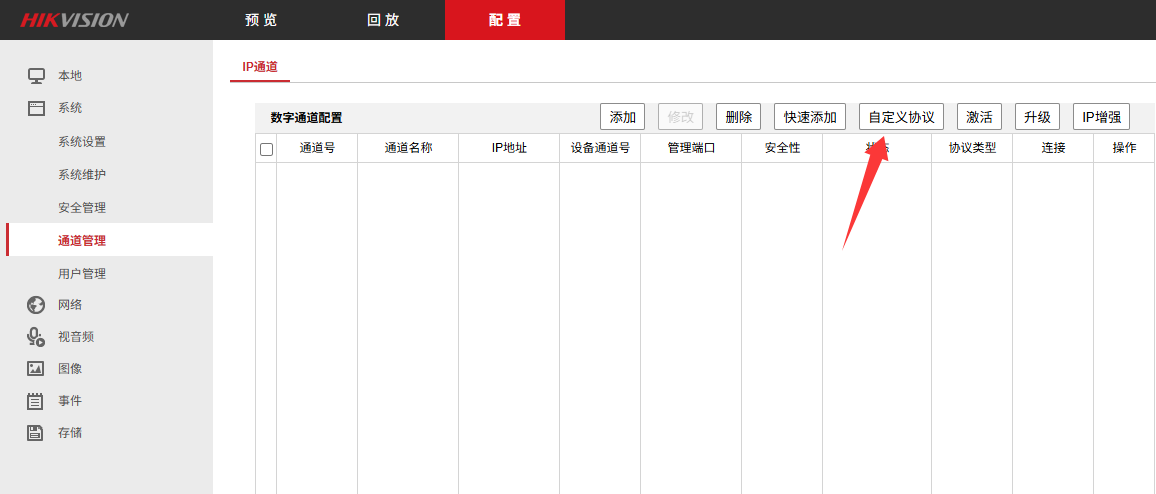Click the 添加 button
1156x494 pixels.
tap(622, 117)
